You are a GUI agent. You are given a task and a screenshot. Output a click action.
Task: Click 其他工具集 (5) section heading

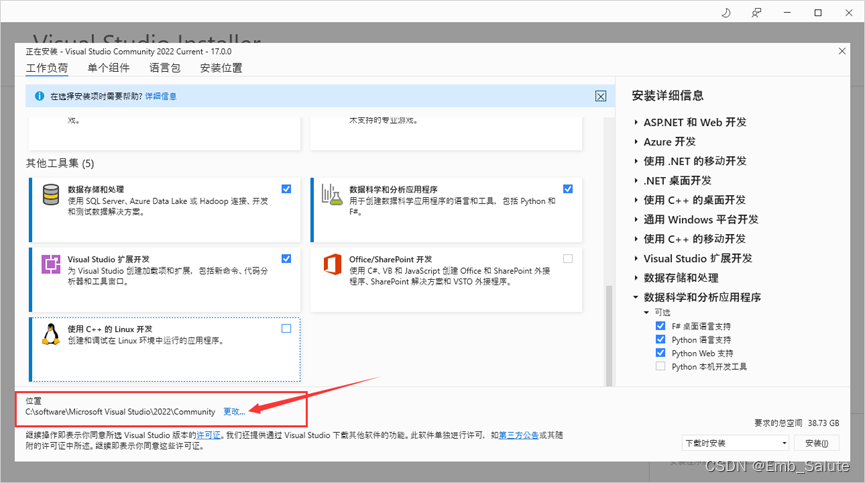(60, 163)
